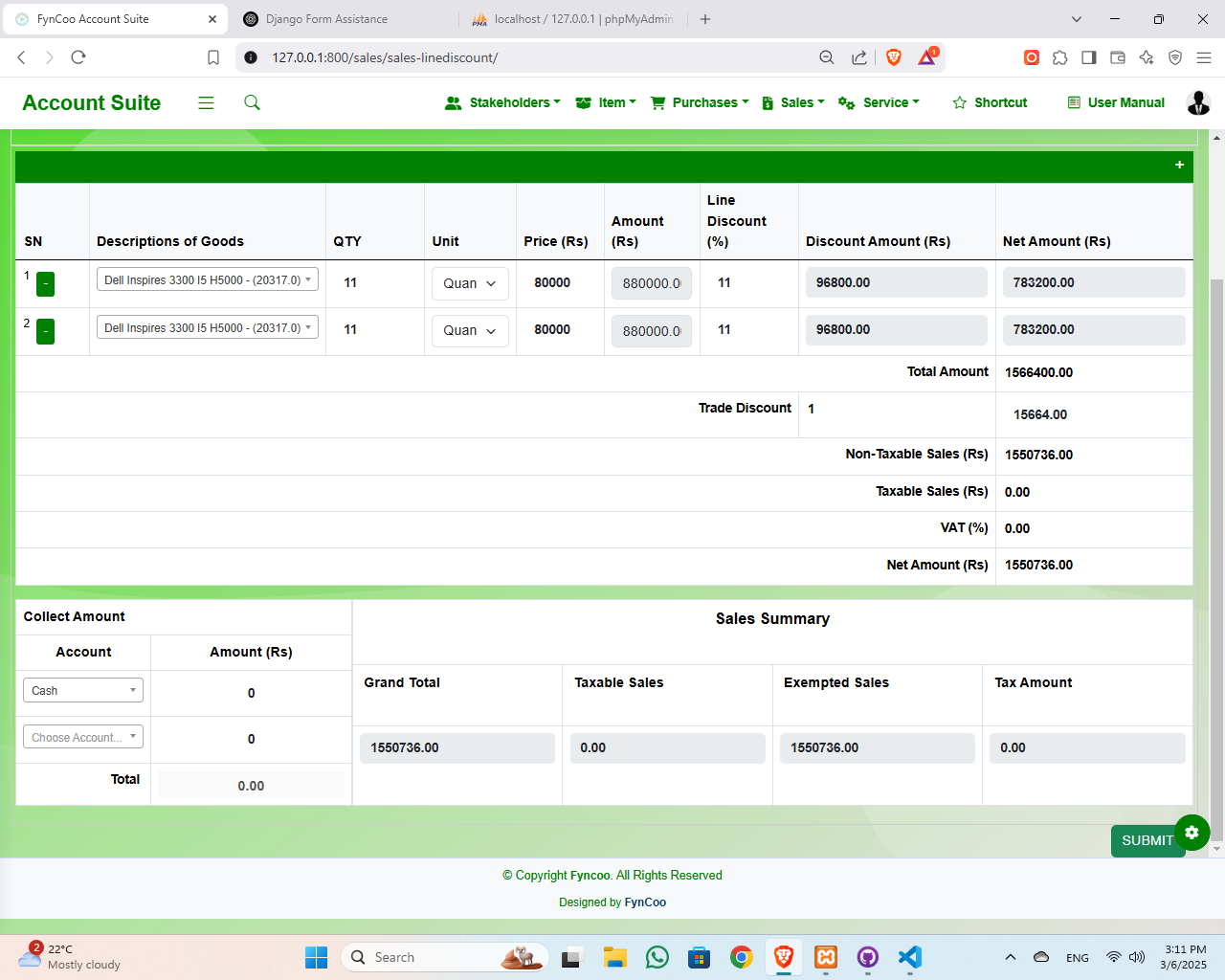Screen dimensions: 1225x980
Task: Reload the page with the refresh icon
Action: click(x=78, y=57)
